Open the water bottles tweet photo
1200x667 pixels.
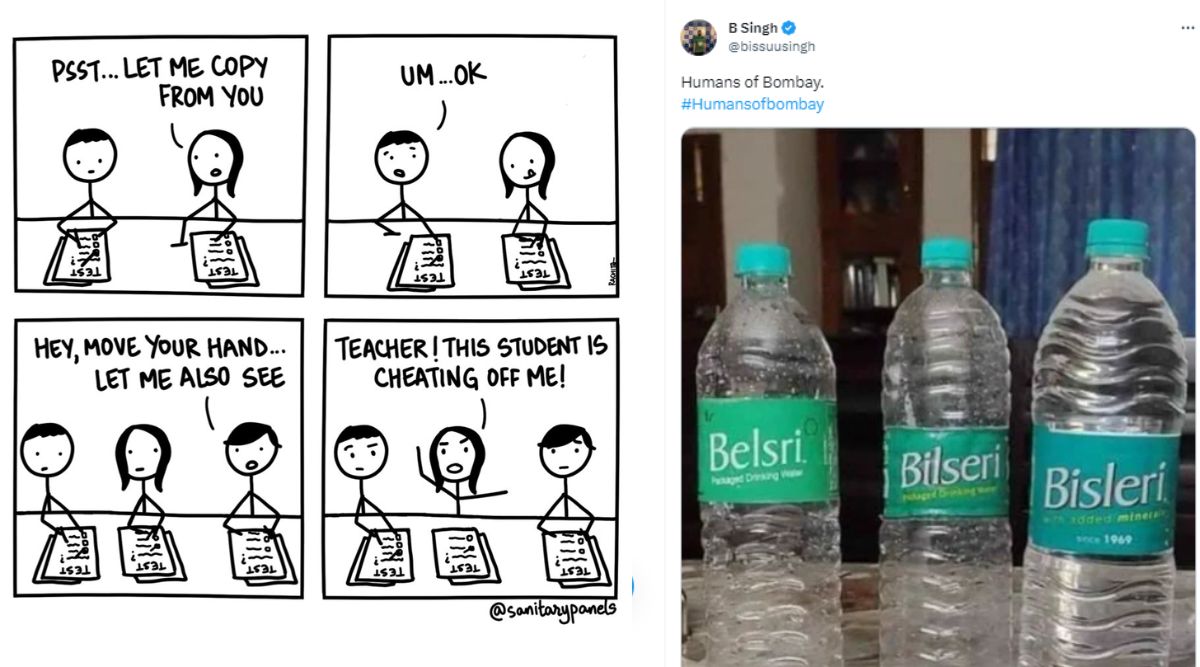pos(938,397)
